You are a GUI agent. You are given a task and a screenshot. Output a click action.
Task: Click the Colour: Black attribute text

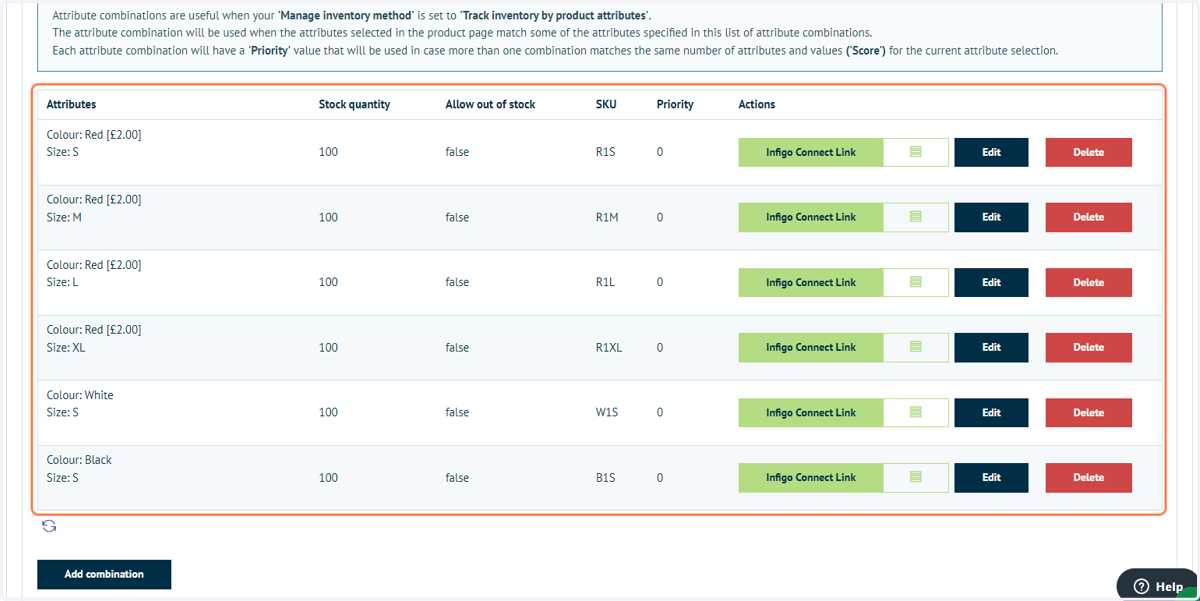[79, 460]
